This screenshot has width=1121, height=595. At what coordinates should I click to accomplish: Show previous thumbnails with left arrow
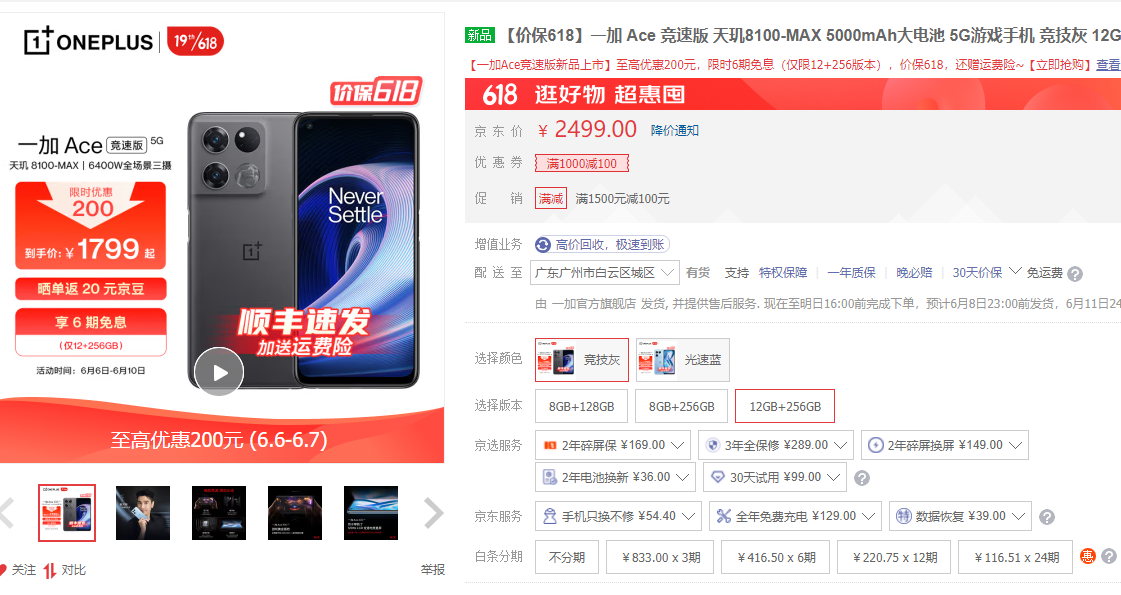[x=6, y=513]
